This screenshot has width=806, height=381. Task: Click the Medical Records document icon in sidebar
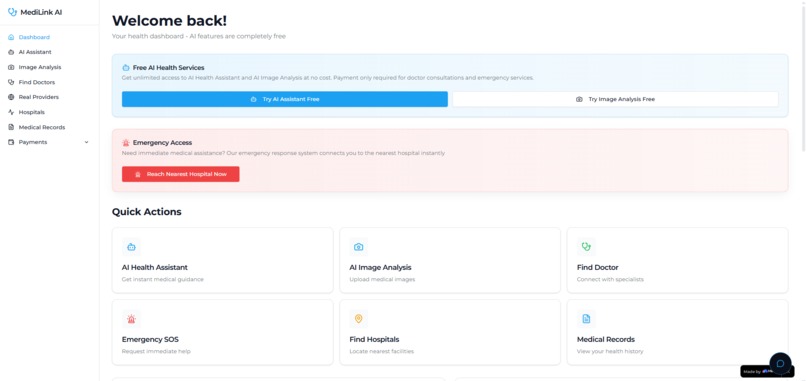pos(11,127)
